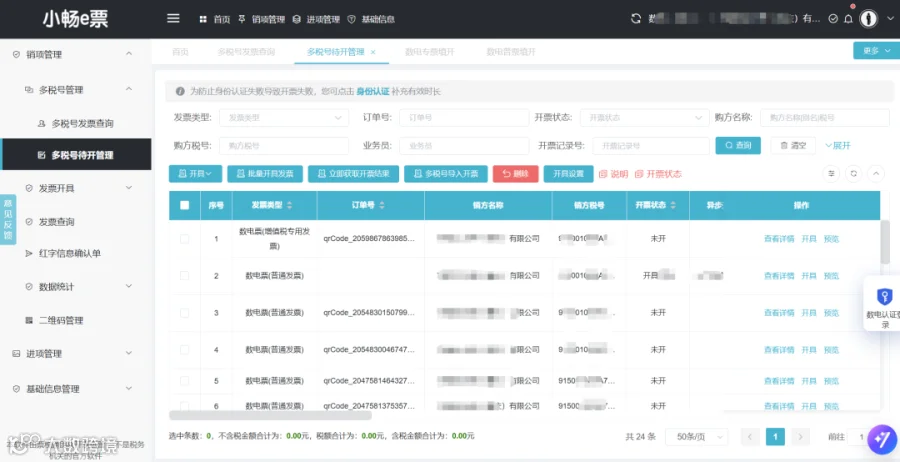
Task: Close the 多税号待开管理 tab
Action: point(373,52)
